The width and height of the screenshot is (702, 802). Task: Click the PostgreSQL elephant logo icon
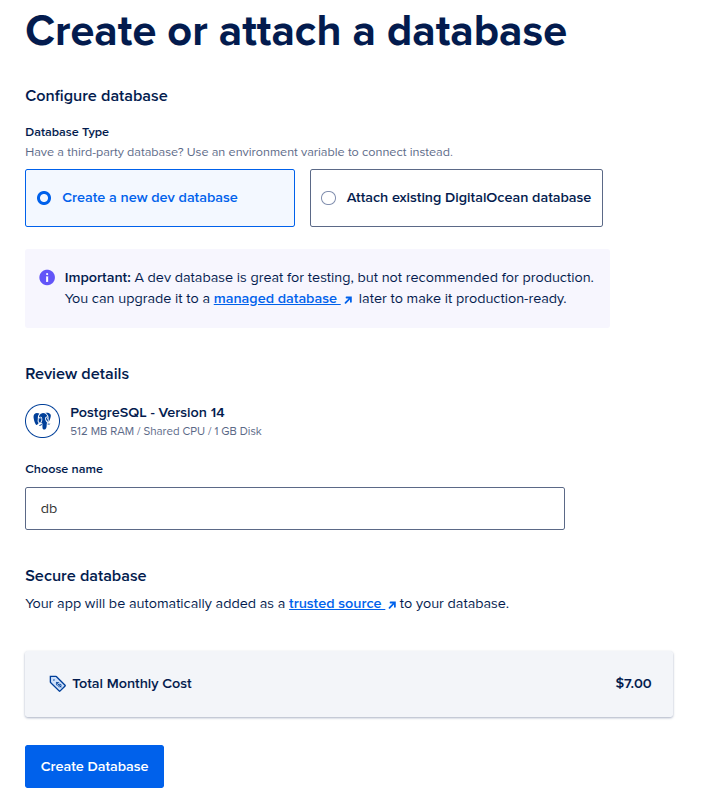[42, 421]
